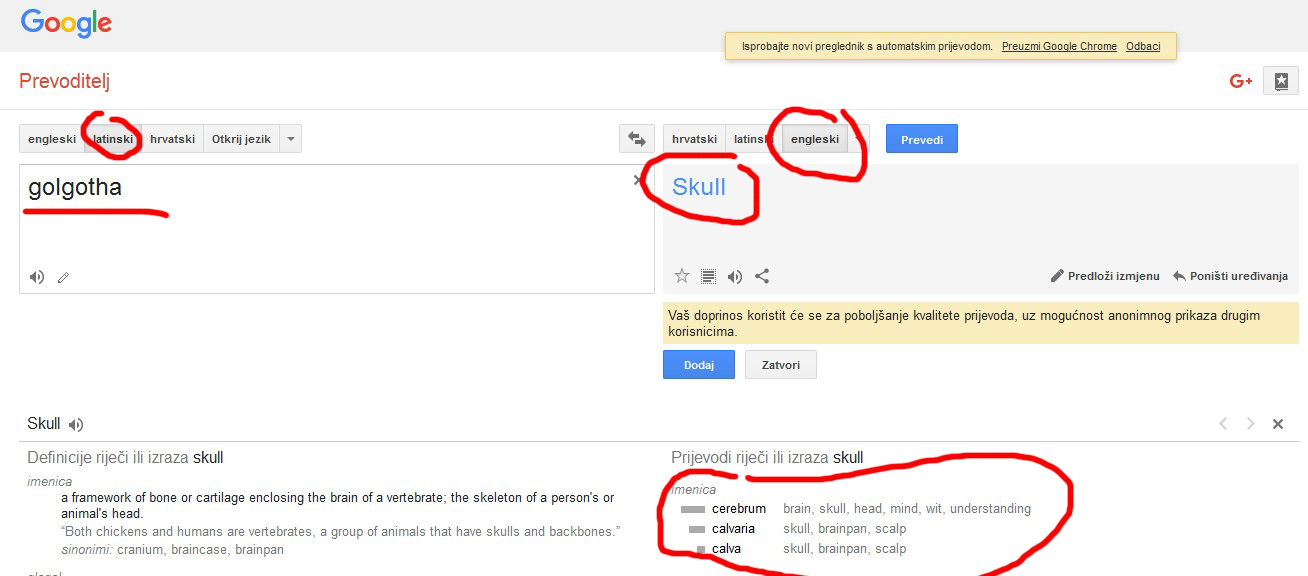Play source text audio for golgotha
Viewport: 1308px width, 576px height.
pyautogui.click(x=37, y=277)
